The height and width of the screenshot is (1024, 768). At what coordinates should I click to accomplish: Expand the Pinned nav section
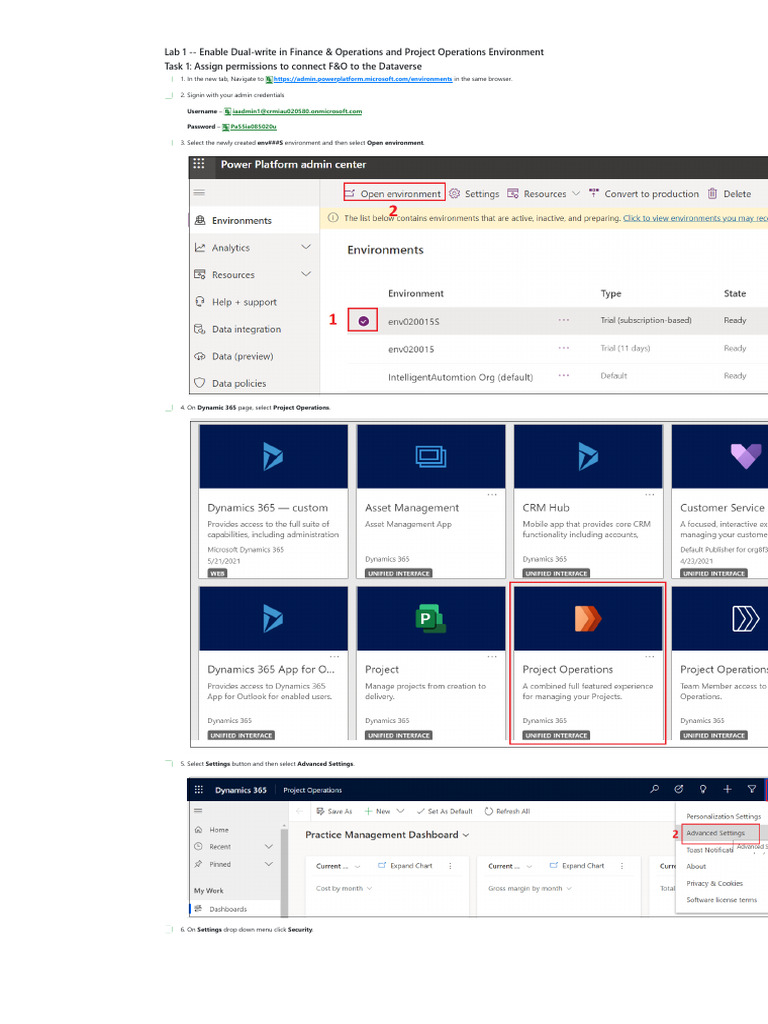pyautogui.click(x=268, y=864)
